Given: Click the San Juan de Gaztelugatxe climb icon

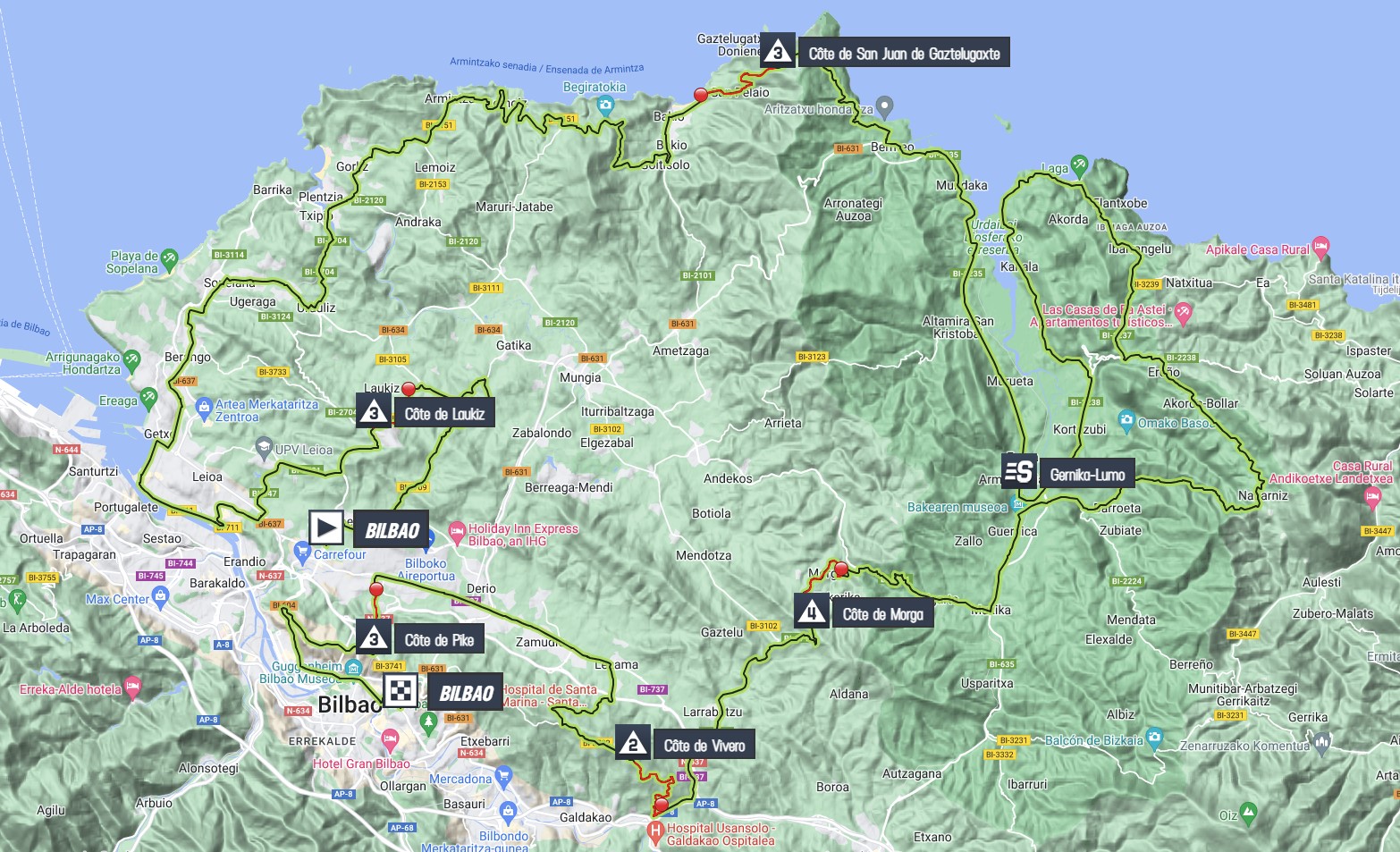Looking at the screenshot, I should 778,52.
